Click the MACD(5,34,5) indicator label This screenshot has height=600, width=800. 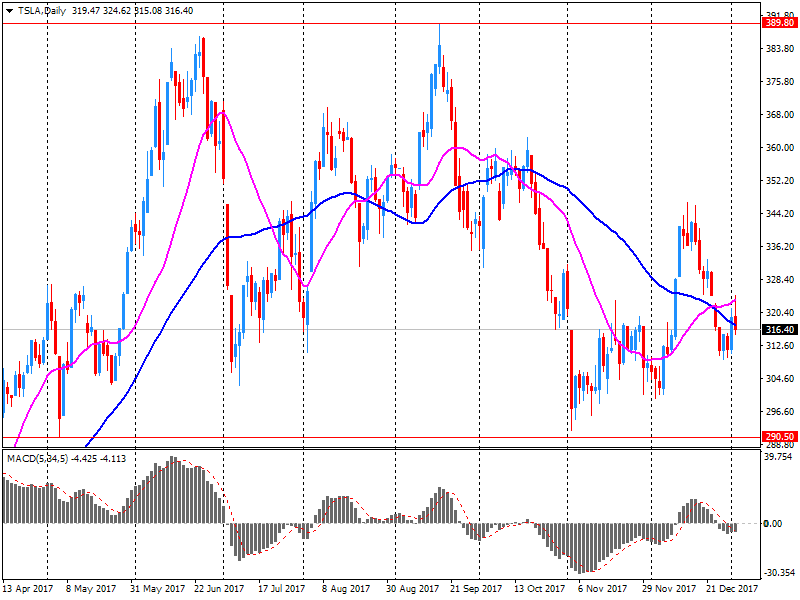pyautogui.click(x=39, y=458)
